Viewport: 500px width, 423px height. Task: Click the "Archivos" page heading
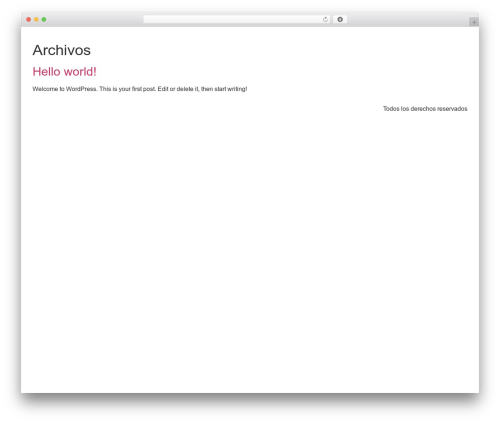coord(61,50)
